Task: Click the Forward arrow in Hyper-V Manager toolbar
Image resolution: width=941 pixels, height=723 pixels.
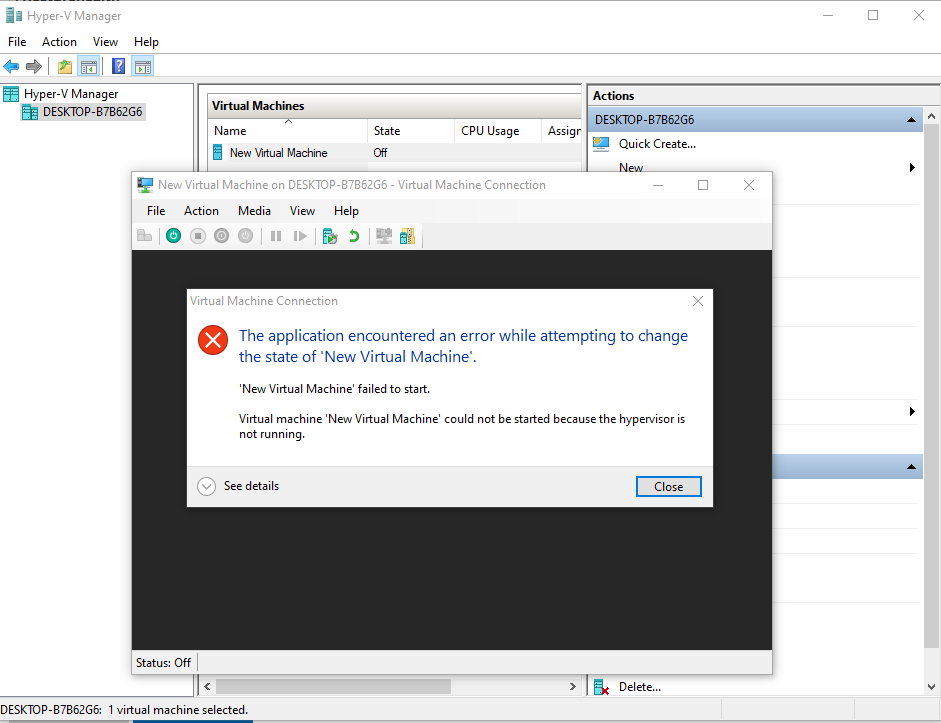Action: (34, 66)
